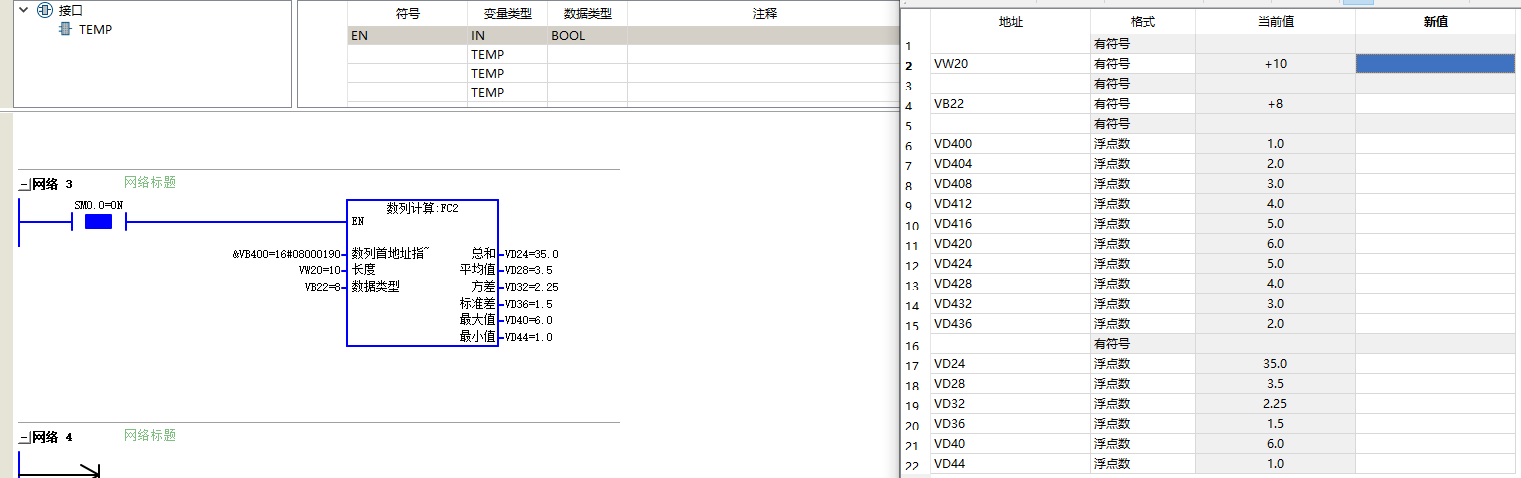
Task: Select the VD36 address cell in chart
Action: (1010, 424)
